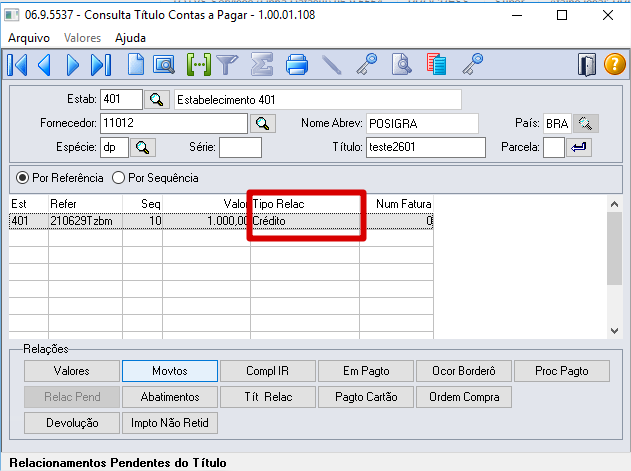Image resolution: width=631 pixels, height=471 pixels.
Task: Click the Tipo Relac column header
Action: pos(305,204)
